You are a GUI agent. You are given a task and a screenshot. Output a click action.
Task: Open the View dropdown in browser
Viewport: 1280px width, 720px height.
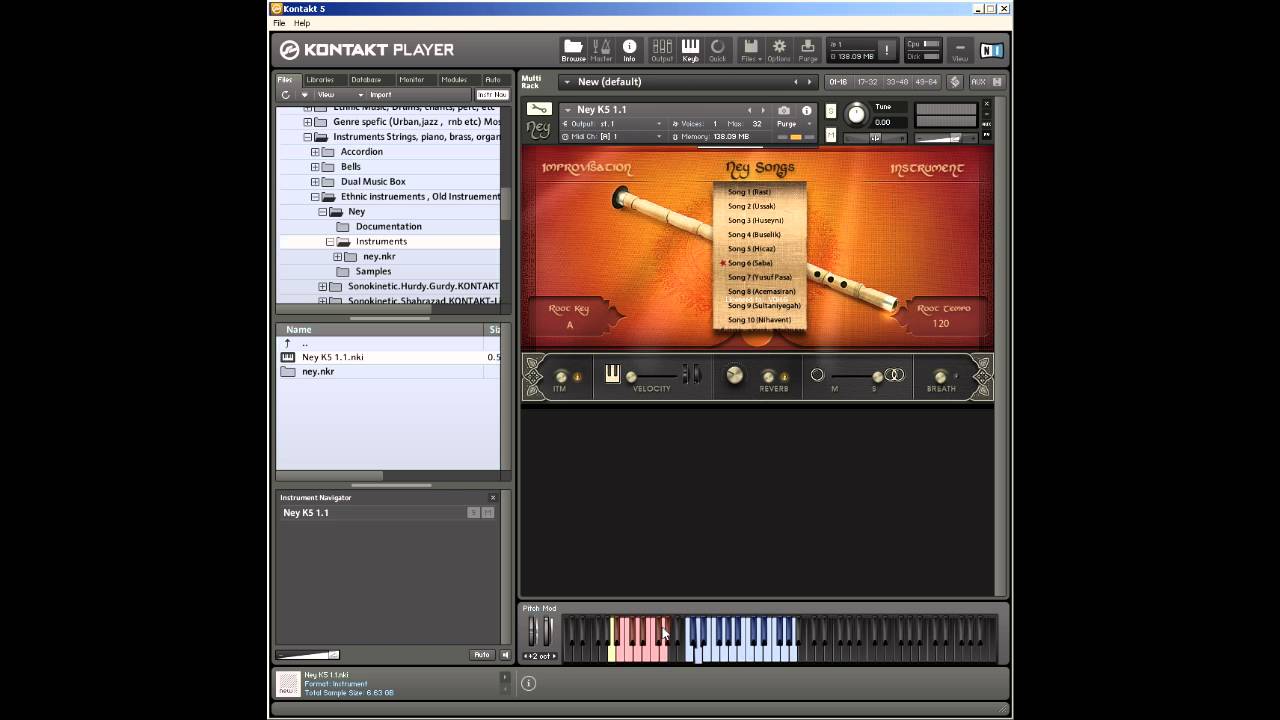pyautogui.click(x=340, y=95)
